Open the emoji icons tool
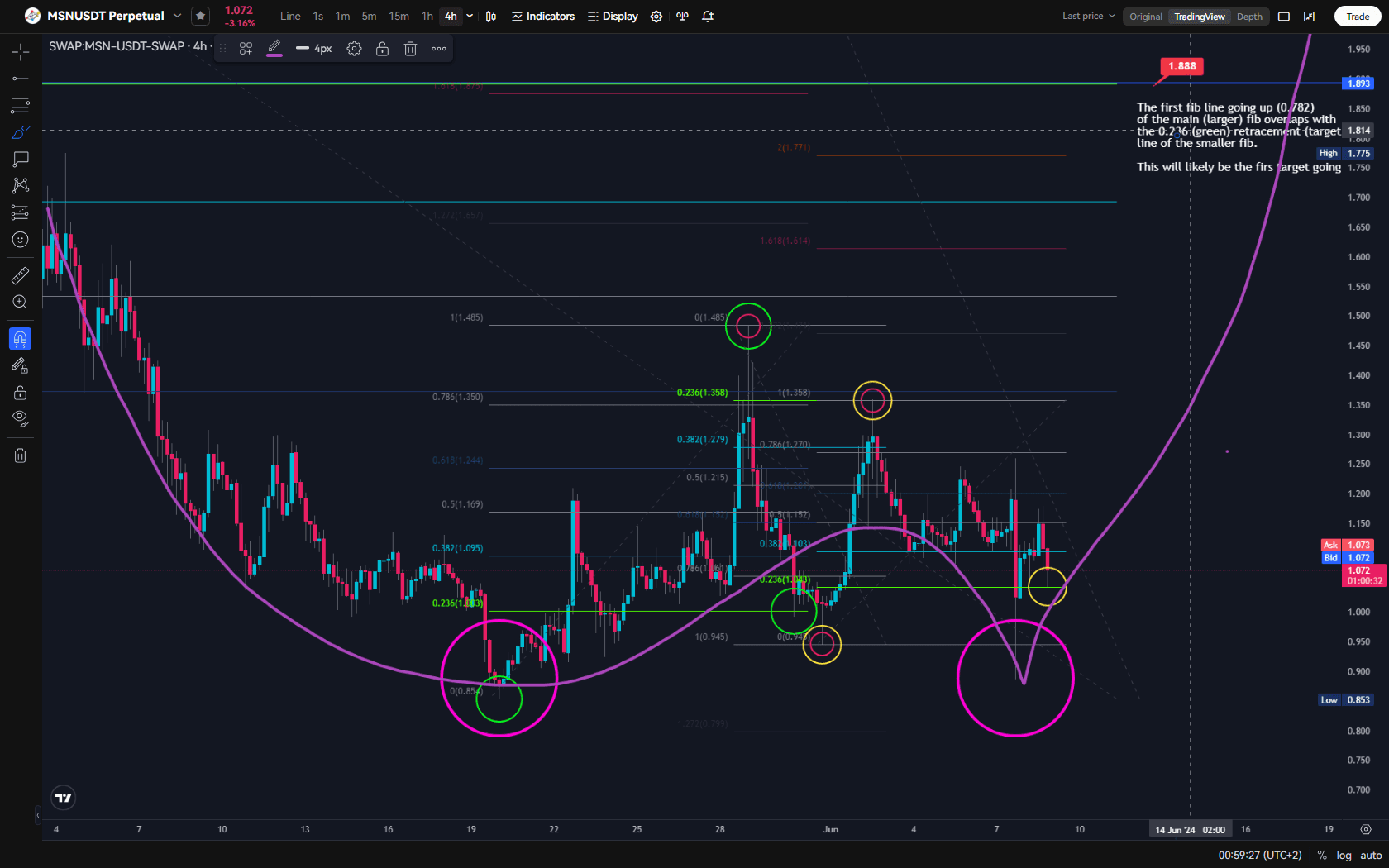The height and width of the screenshot is (868, 1389). pos(21,240)
